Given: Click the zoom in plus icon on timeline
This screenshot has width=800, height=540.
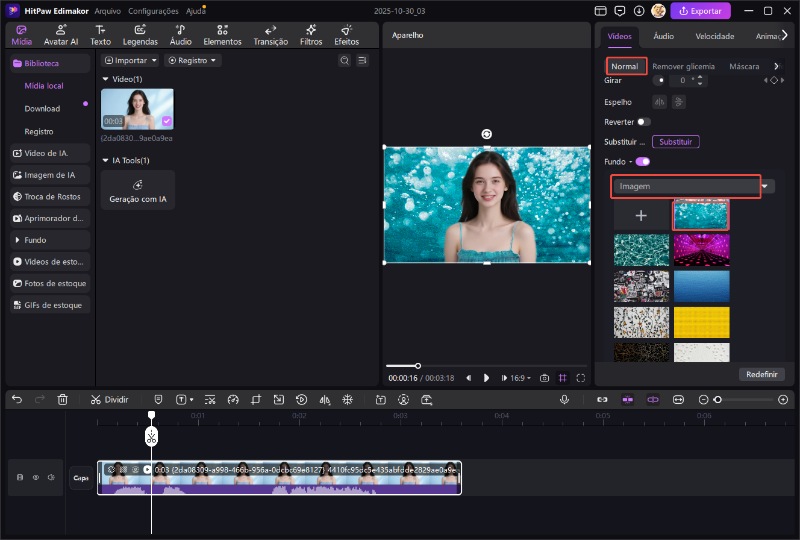Looking at the screenshot, I should (783, 400).
